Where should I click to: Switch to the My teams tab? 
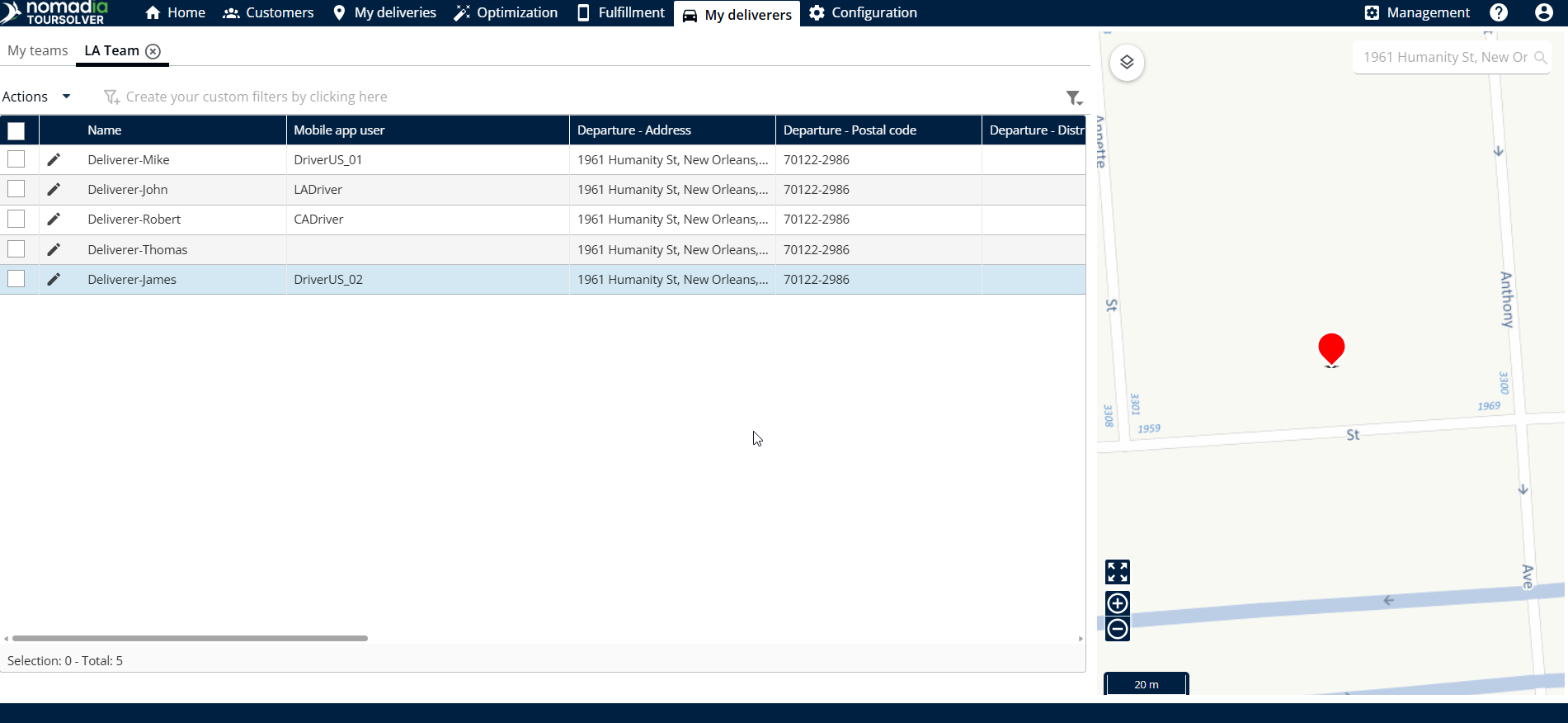point(38,51)
